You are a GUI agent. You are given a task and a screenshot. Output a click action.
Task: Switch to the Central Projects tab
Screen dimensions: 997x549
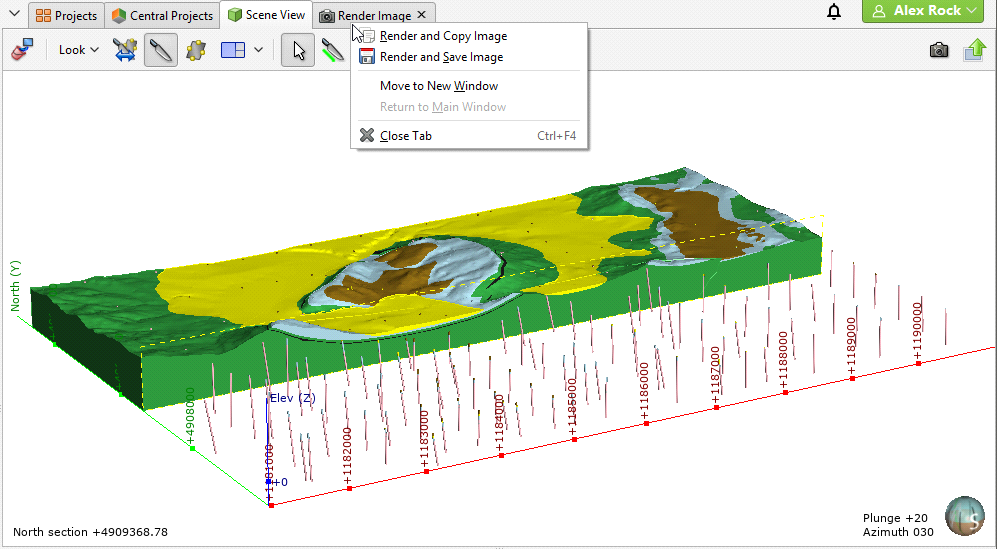(162, 15)
